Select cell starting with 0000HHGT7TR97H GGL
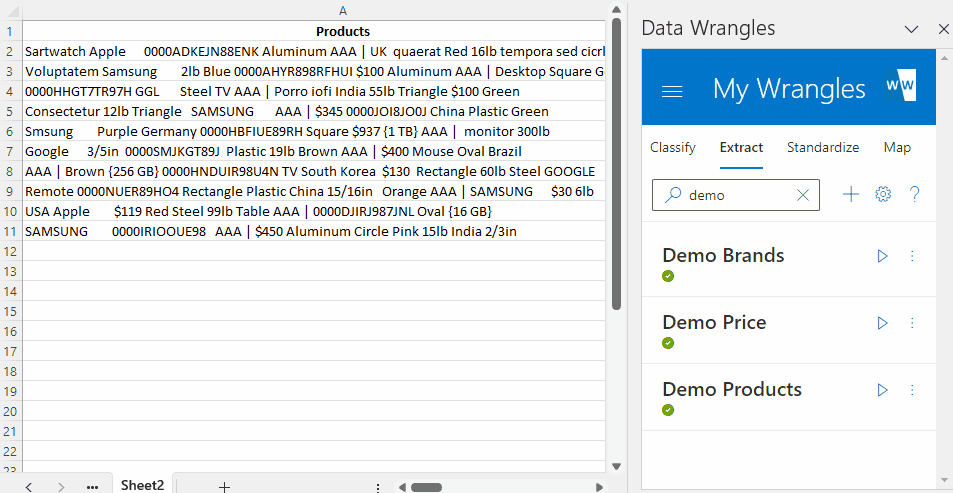953x493 pixels. click(314, 91)
